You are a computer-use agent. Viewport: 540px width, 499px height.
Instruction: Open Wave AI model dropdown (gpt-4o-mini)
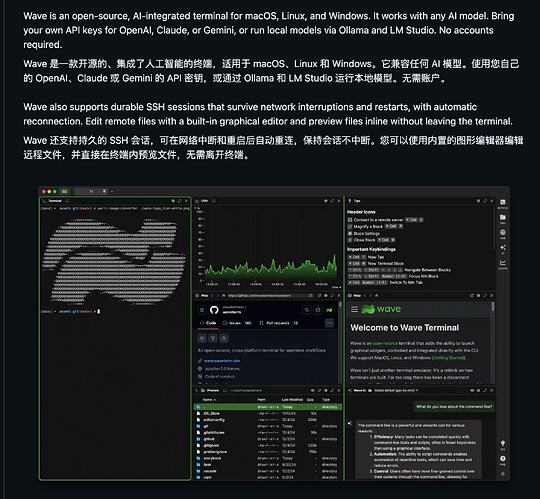point(396,390)
